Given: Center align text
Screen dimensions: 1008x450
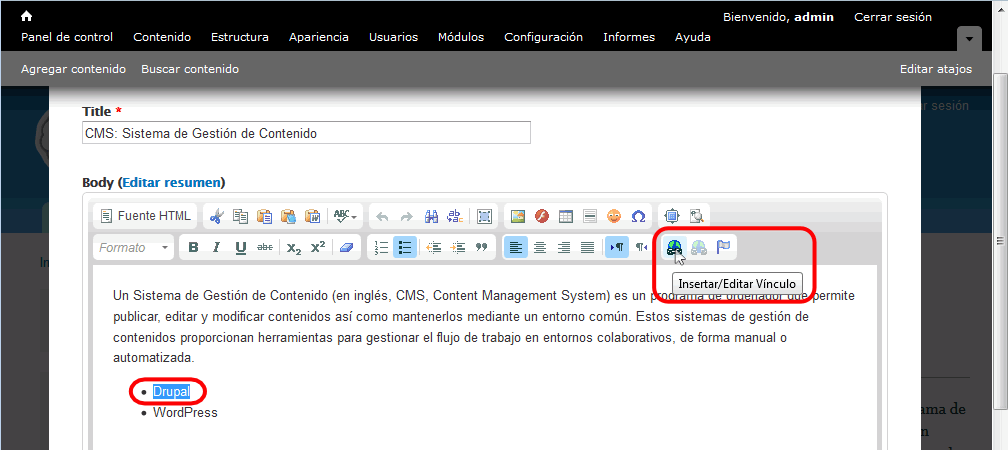Looking at the screenshot, I should 540,248.
